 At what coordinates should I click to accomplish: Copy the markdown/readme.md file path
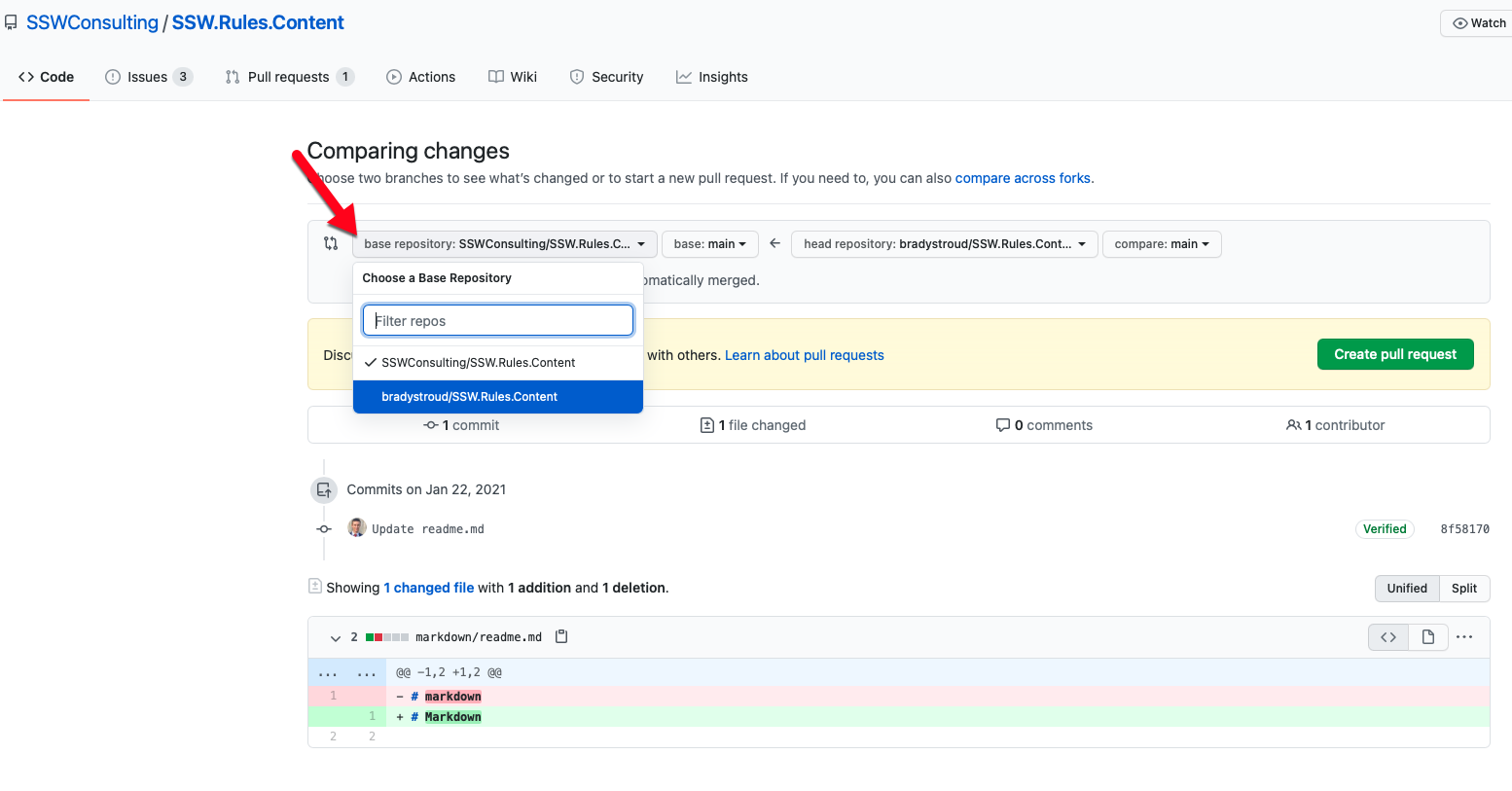(561, 636)
